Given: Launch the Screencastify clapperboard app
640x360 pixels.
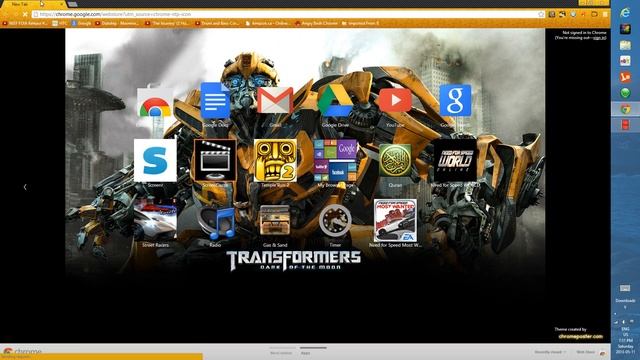Looking at the screenshot, I should coord(215,160).
